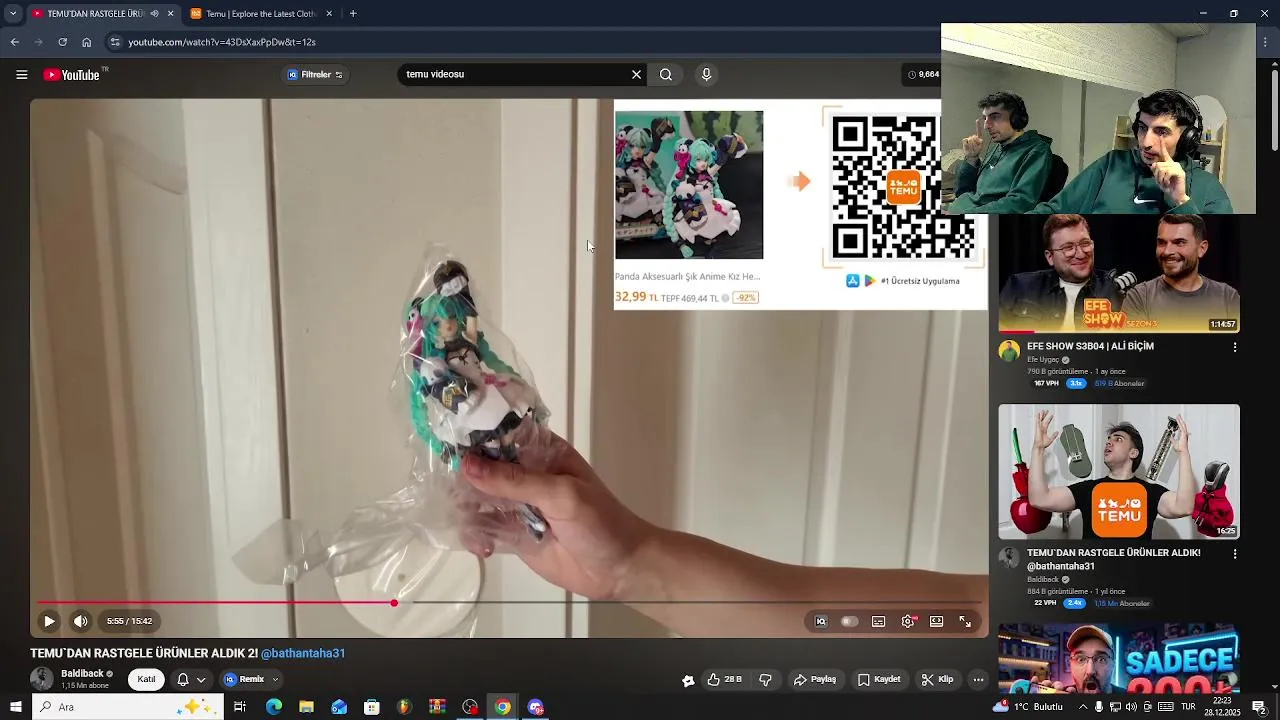Show hidden system tray icons
Image resolution: width=1280 pixels, height=720 pixels.
[1083, 707]
